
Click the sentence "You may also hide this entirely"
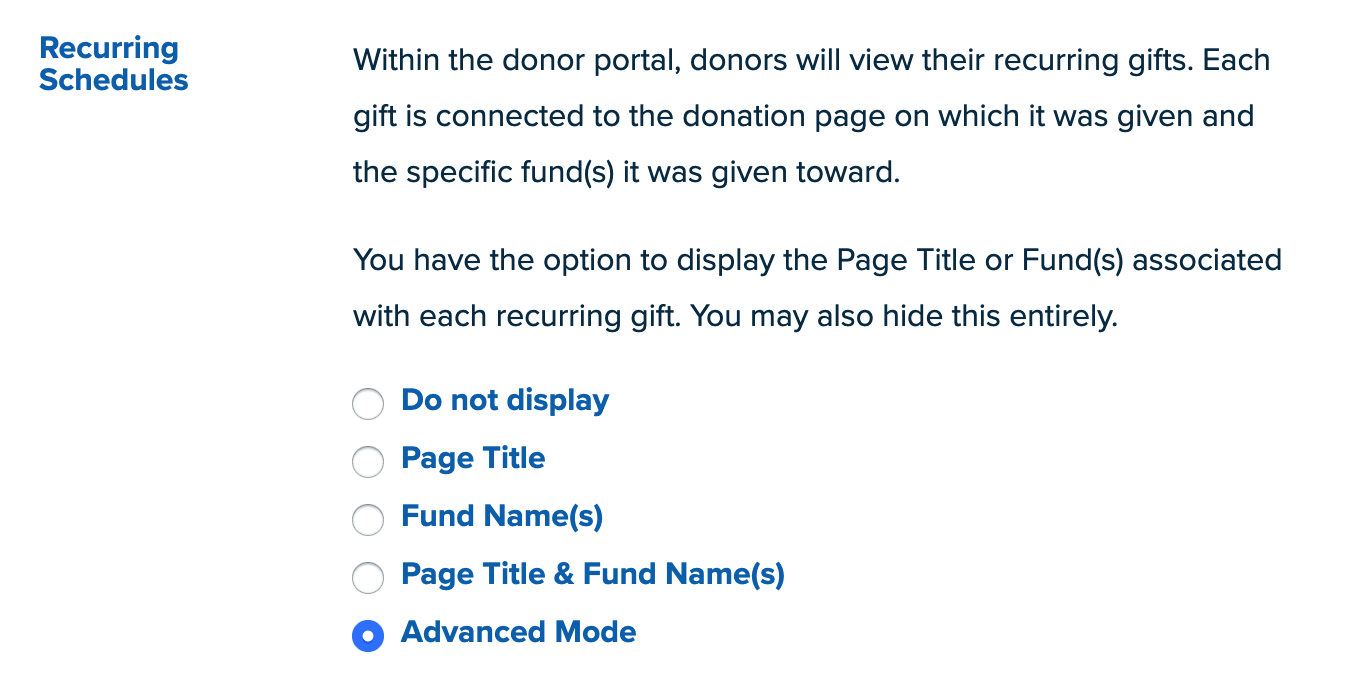click(x=903, y=316)
